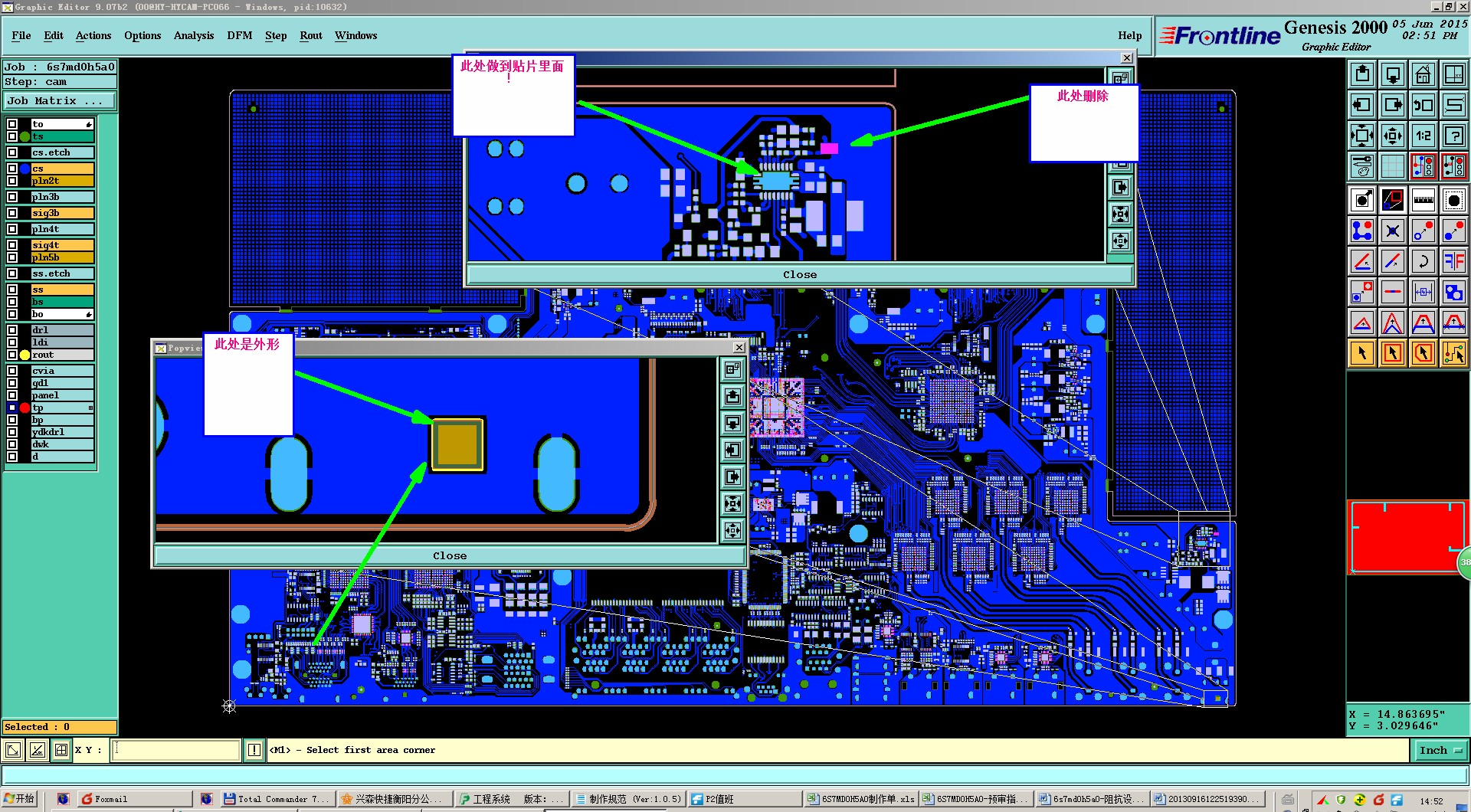Click the blue X delete point icon
The height and width of the screenshot is (812, 1471).
1393,231
